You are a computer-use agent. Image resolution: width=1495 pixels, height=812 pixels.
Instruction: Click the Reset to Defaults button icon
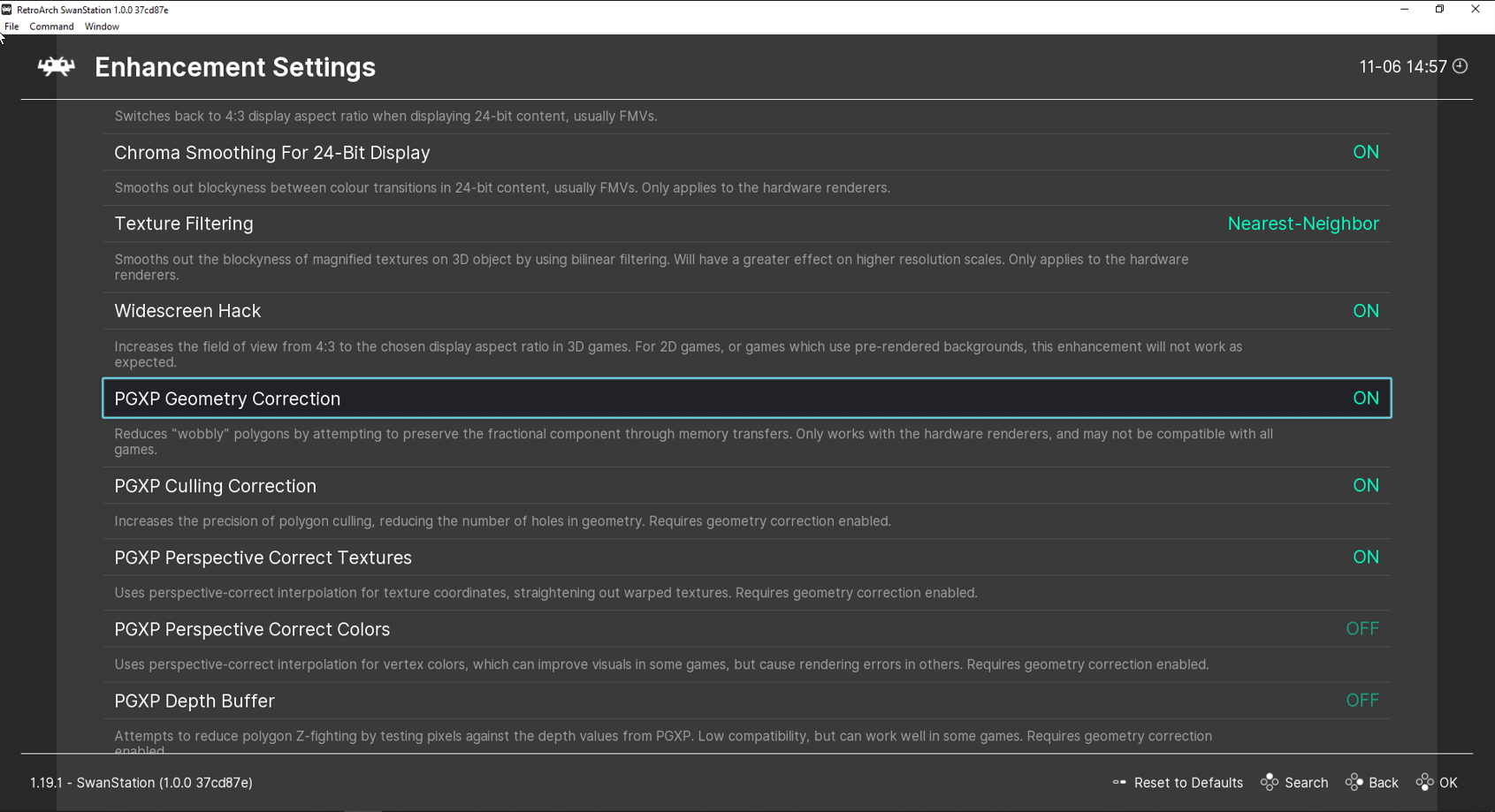tap(1119, 782)
